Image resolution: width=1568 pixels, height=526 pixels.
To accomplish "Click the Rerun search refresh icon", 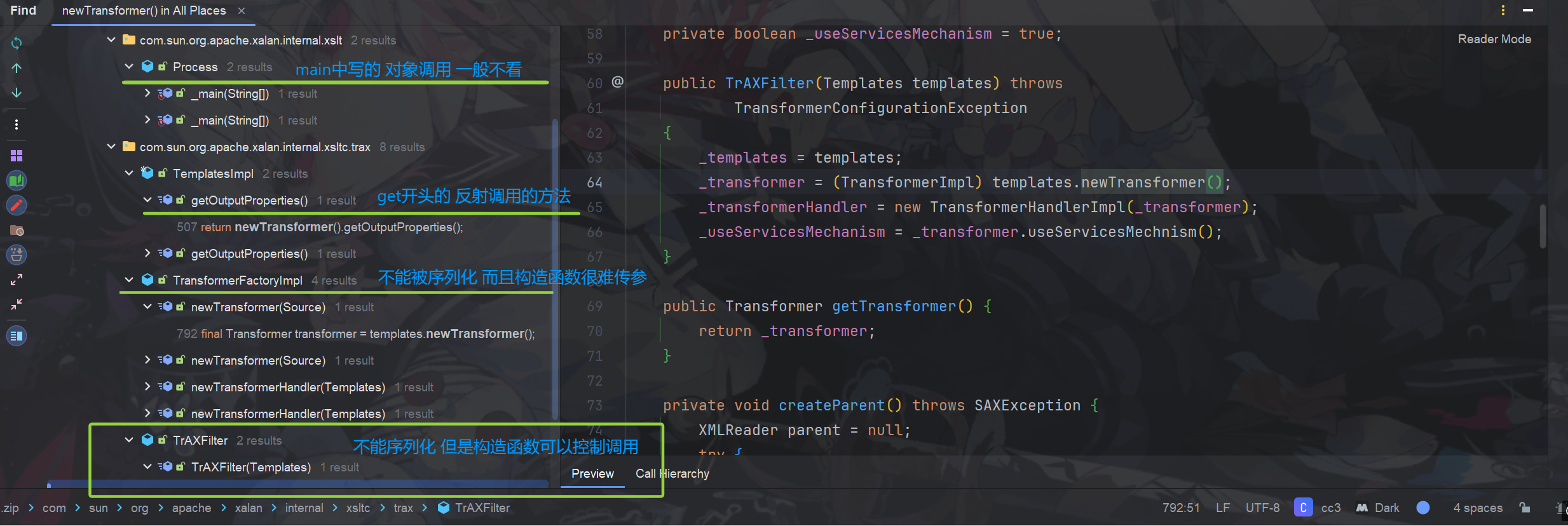I will pos(17,43).
